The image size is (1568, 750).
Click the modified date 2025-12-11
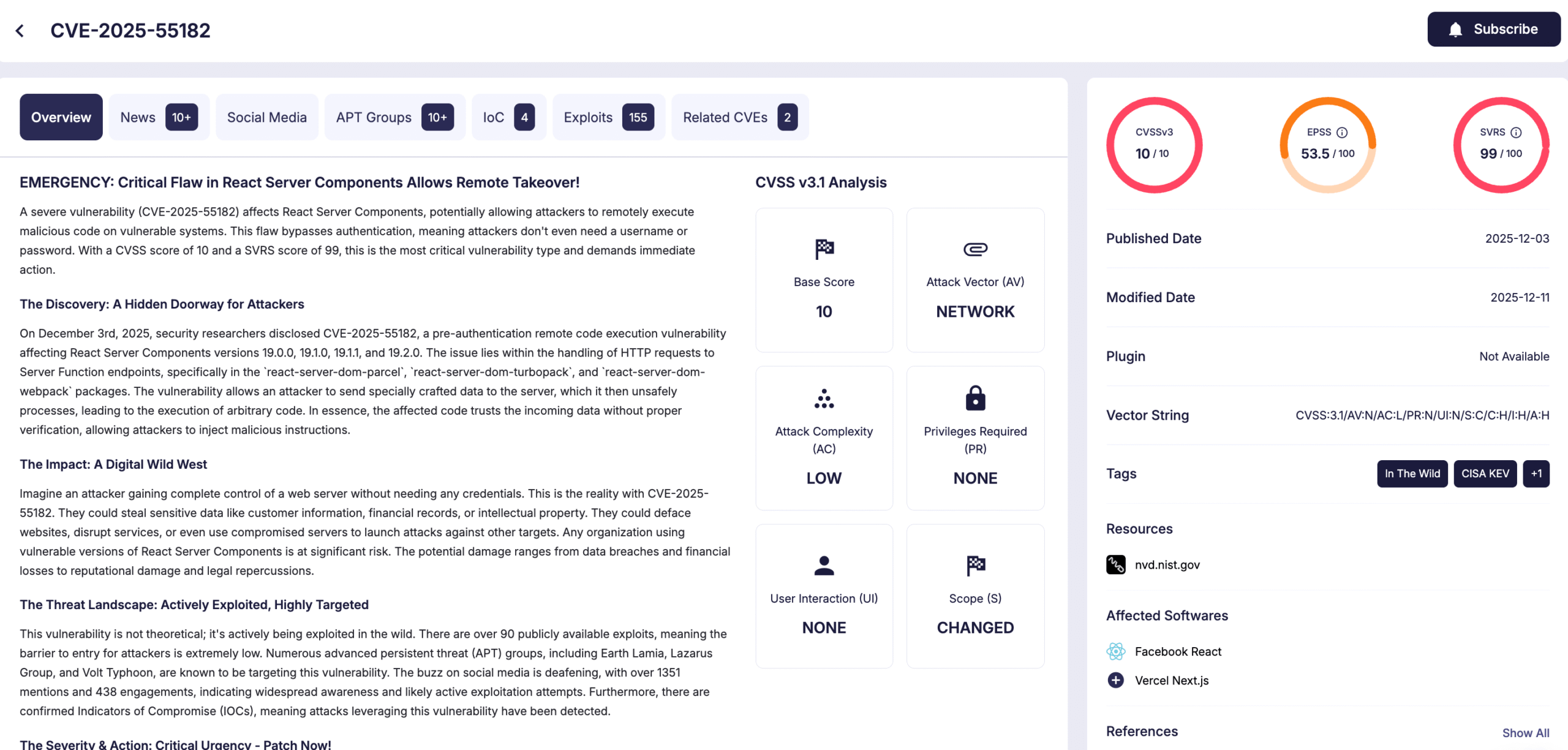pyautogui.click(x=1520, y=298)
